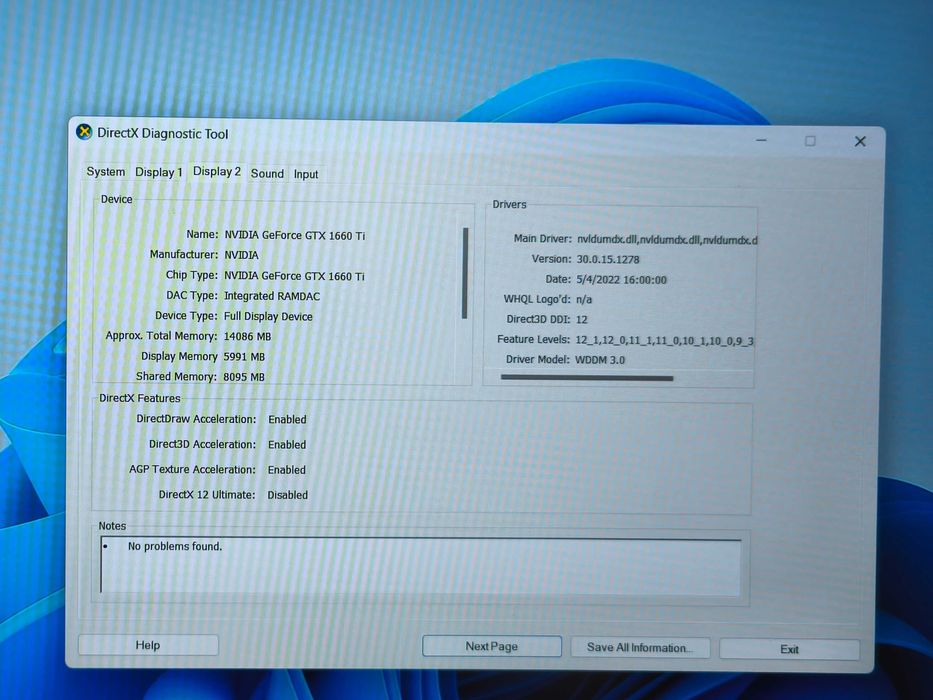Screen dimensions: 933x700
Task: Click the DirectX Features group label
Action: tap(139, 398)
